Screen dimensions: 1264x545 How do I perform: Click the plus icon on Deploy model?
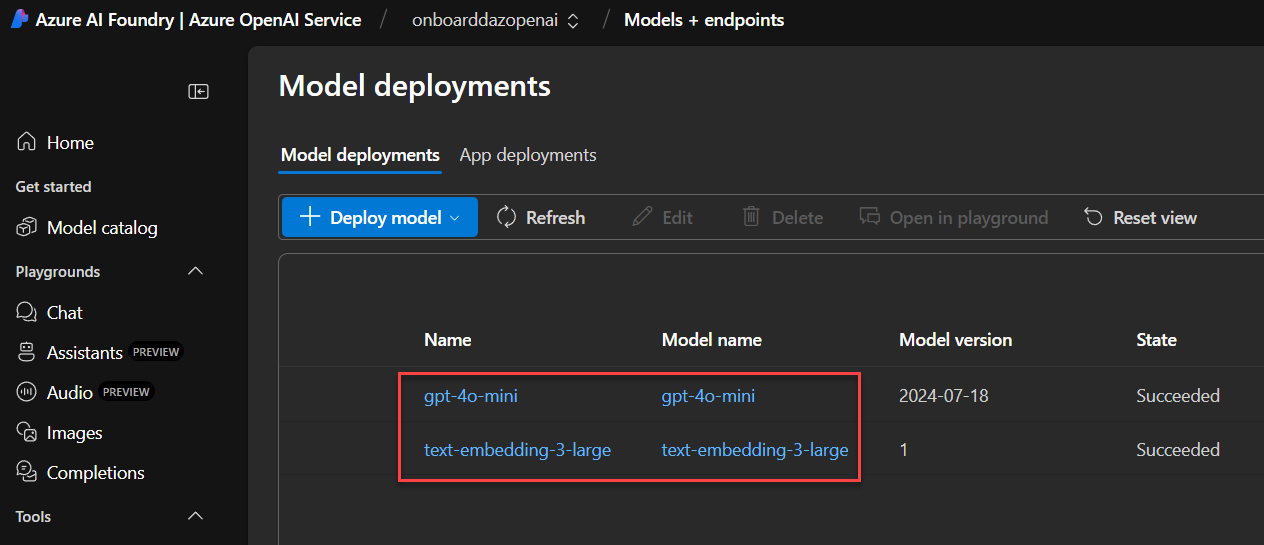coord(310,217)
